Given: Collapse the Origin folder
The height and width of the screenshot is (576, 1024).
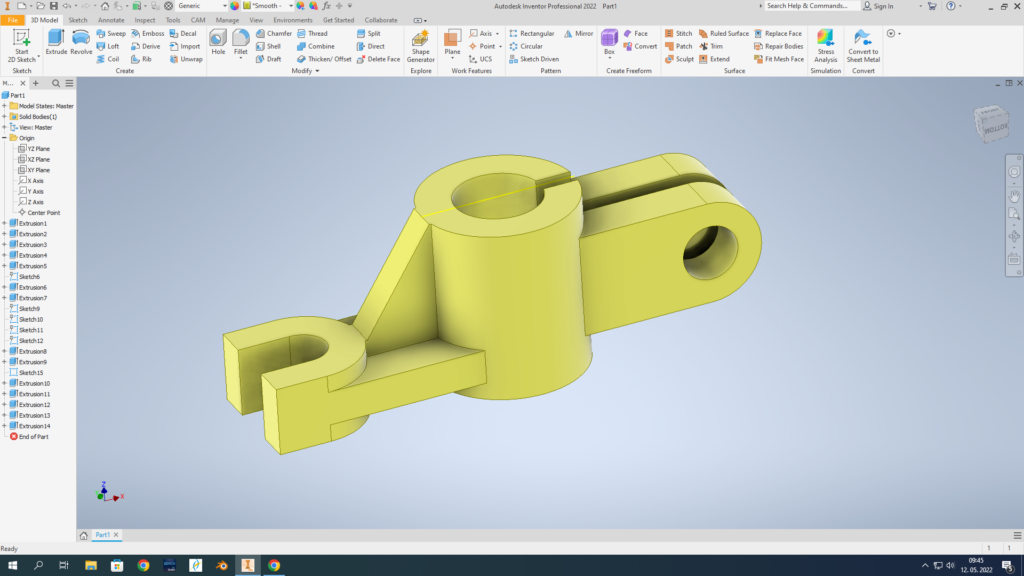Looking at the screenshot, I should tap(5, 138).
